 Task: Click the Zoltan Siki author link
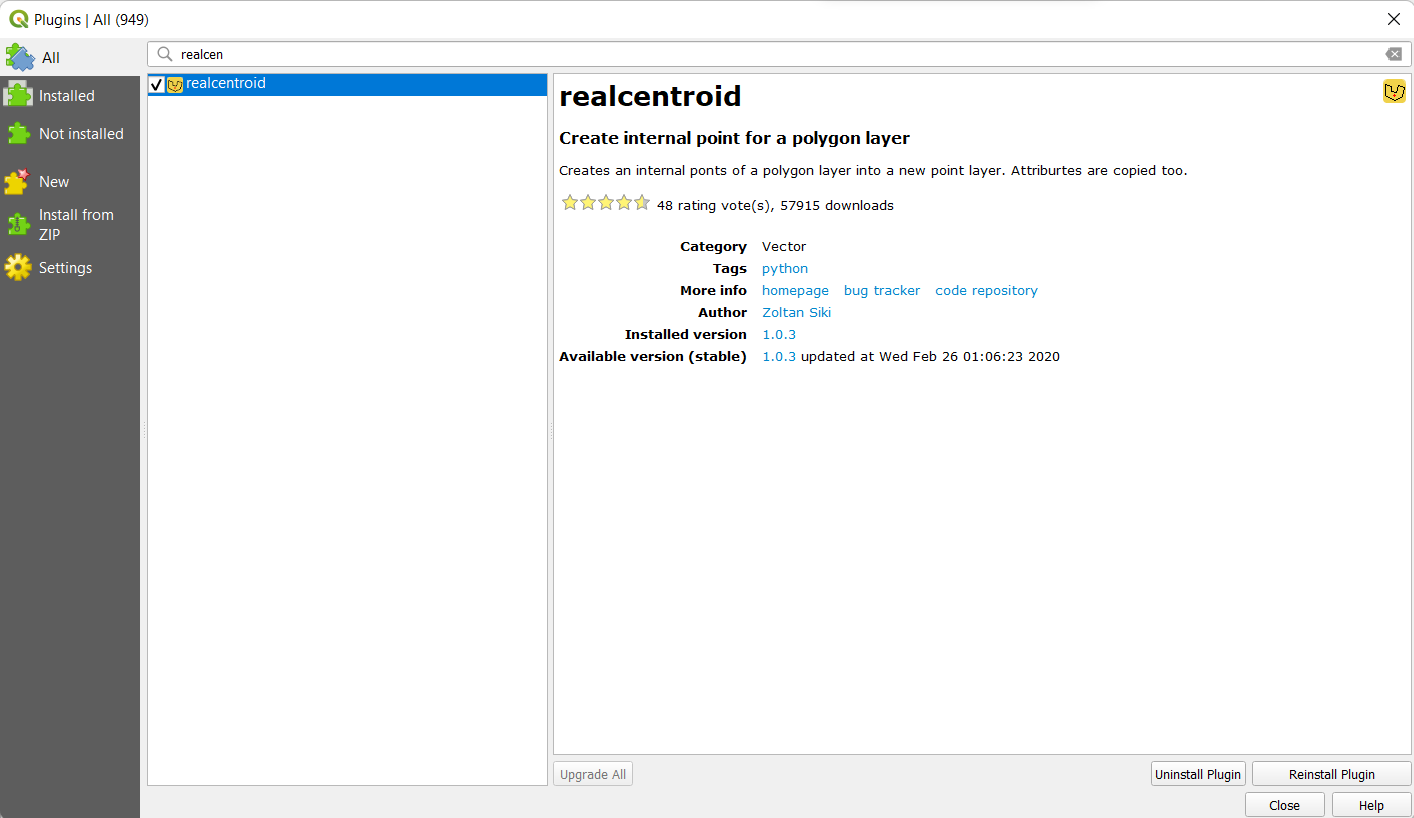796,312
